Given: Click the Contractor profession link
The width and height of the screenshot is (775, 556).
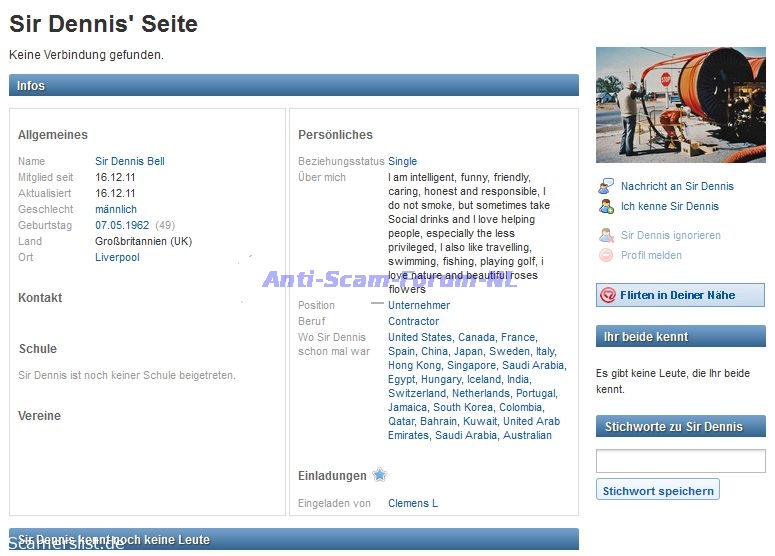Looking at the screenshot, I should pyautogui.click(x=413, y=321).
